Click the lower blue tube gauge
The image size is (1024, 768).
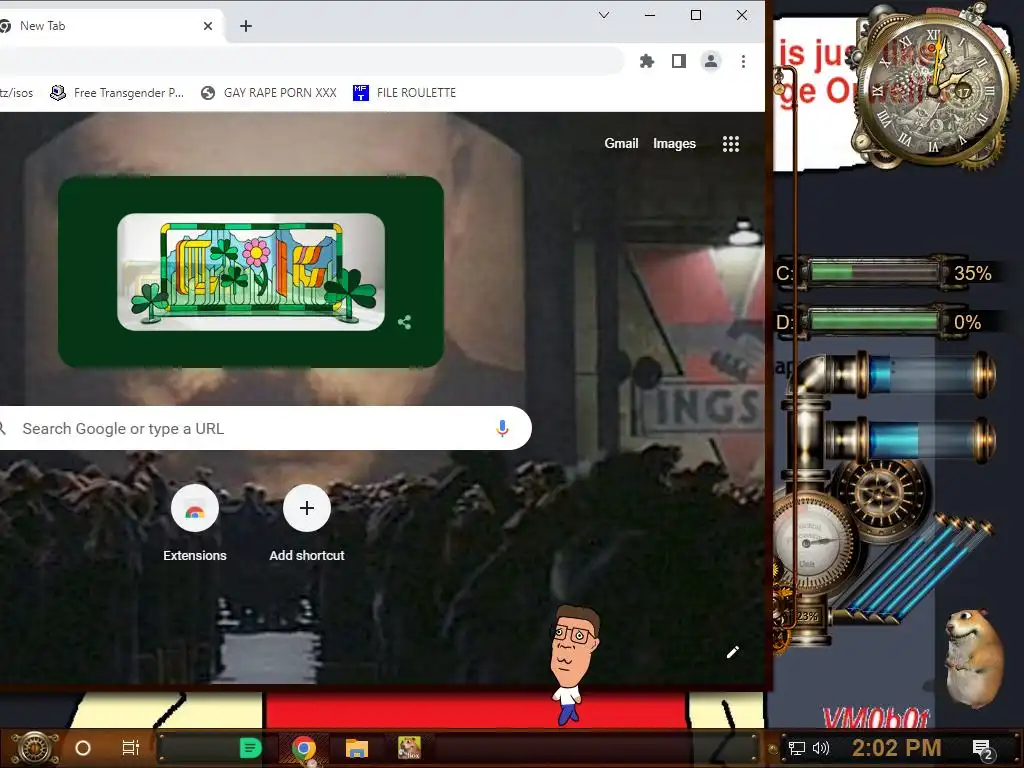tap(924, 440)
